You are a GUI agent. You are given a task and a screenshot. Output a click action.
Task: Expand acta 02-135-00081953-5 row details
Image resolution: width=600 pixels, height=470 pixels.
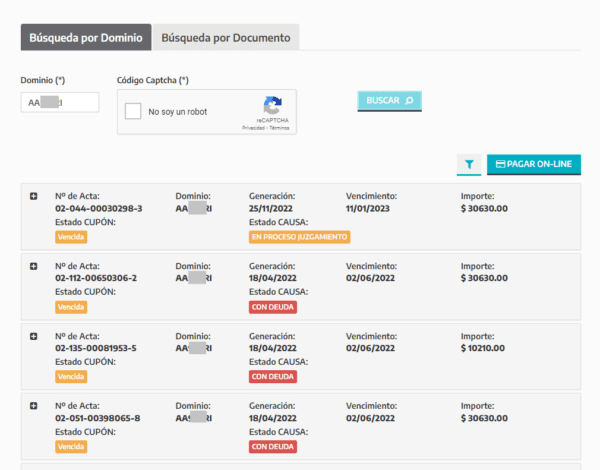pos(34,336)
